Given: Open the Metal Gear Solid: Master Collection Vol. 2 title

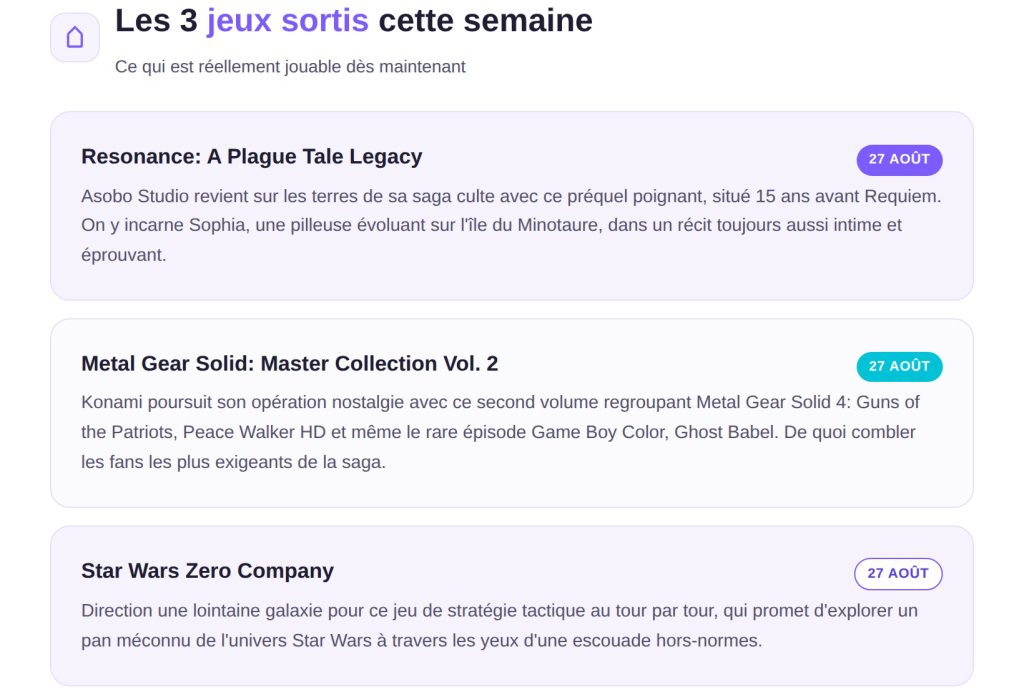Looking at the screenshot, I should click(289, 364).
